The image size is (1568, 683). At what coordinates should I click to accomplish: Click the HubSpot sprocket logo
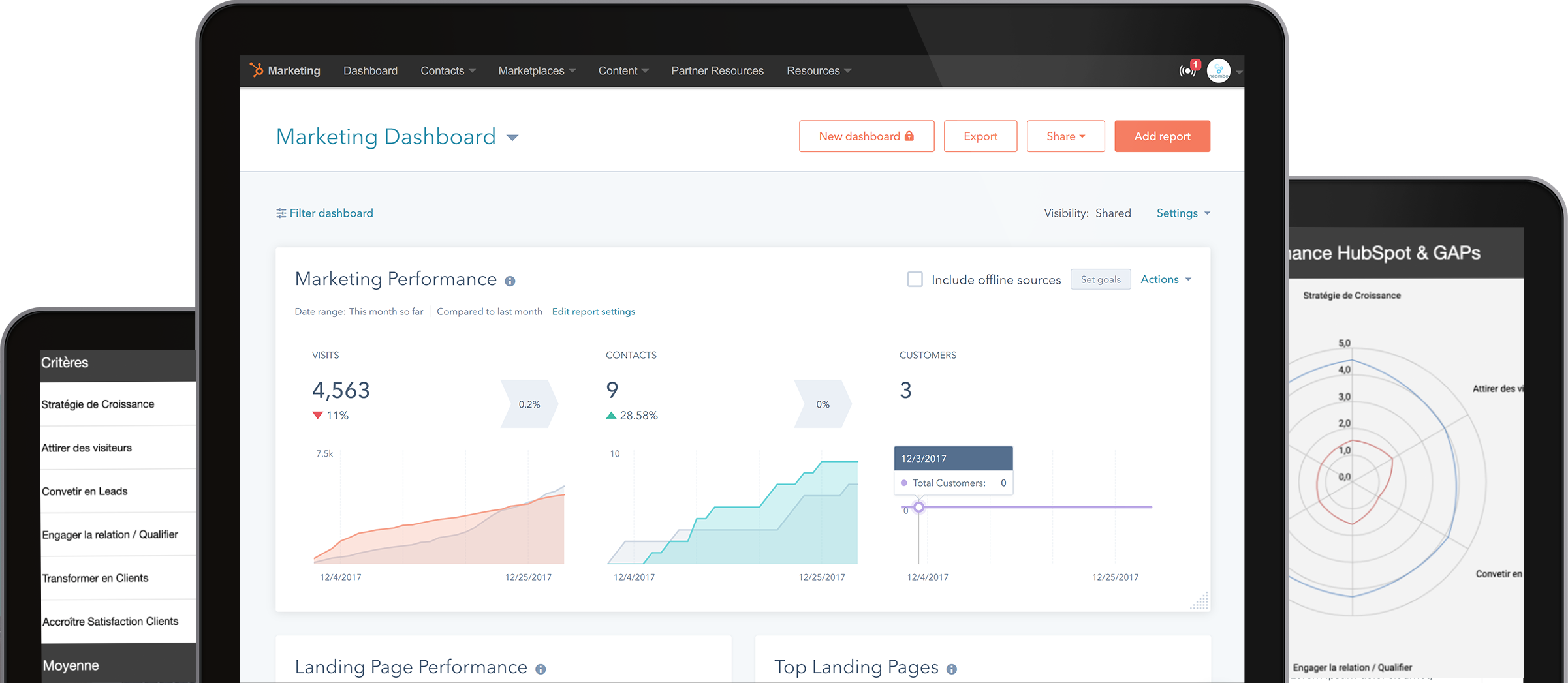256,70
